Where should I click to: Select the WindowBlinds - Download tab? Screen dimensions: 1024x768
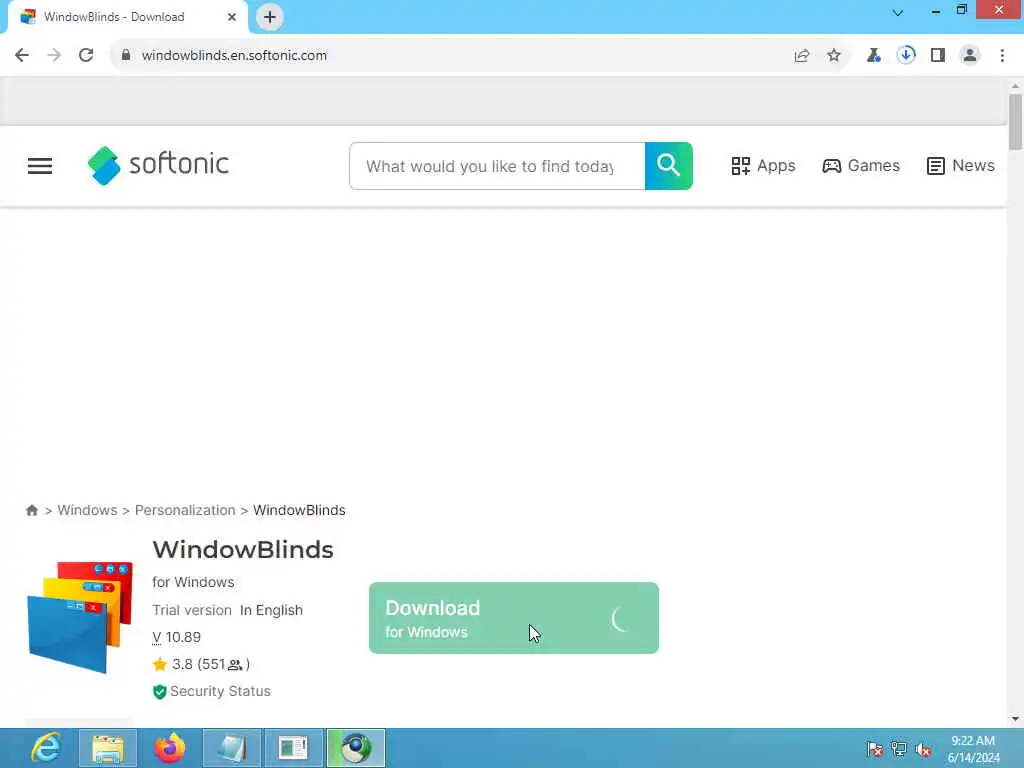coord(124,17)
